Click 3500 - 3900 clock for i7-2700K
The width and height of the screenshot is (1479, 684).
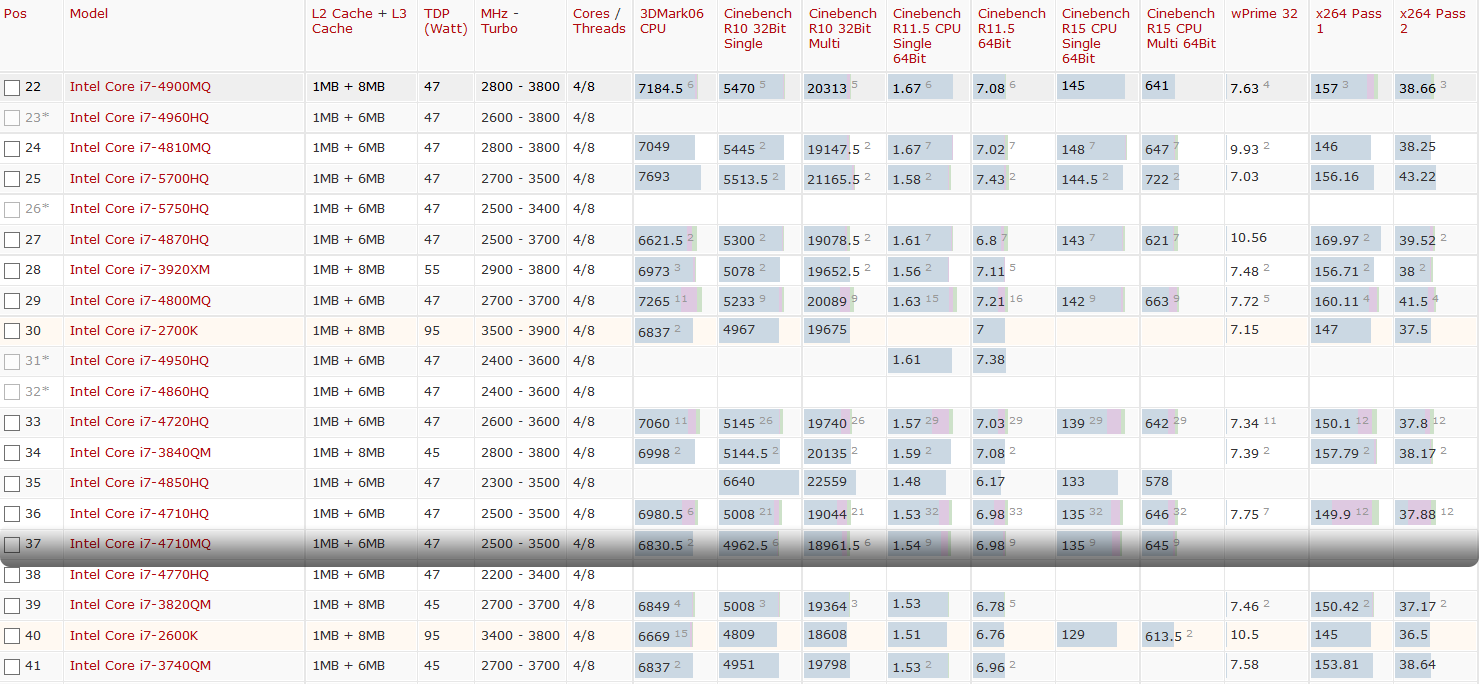click(x=520, y=331)
